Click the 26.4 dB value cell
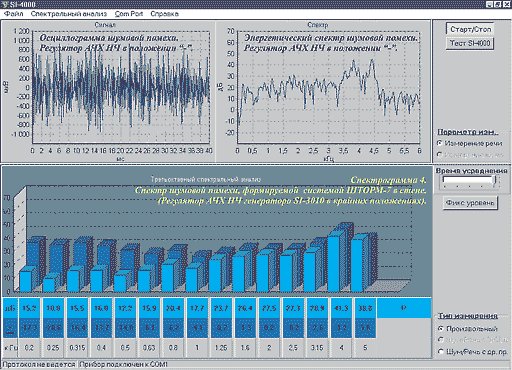The height and width of the screenshot is (370, 512). point(245,308)
